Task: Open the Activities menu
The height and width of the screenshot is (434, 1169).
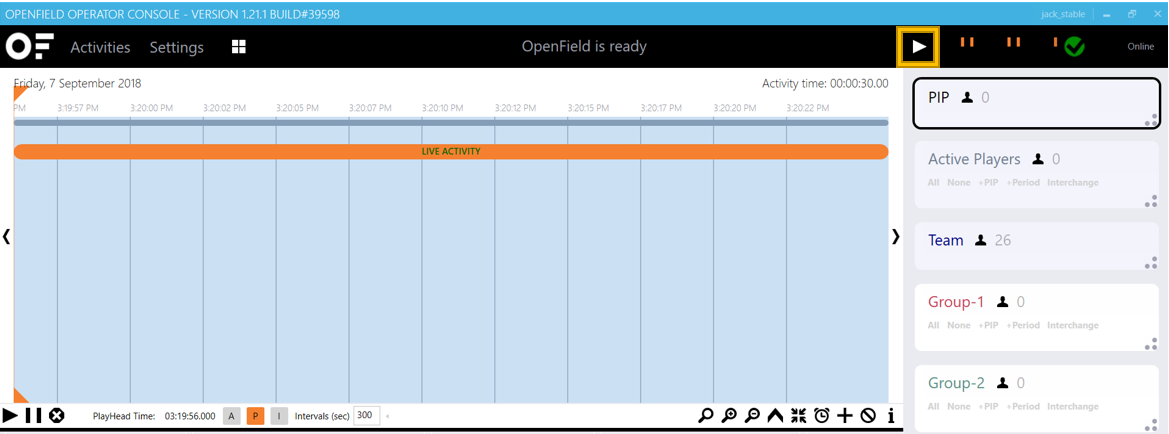Action: [x=101, y=47]
